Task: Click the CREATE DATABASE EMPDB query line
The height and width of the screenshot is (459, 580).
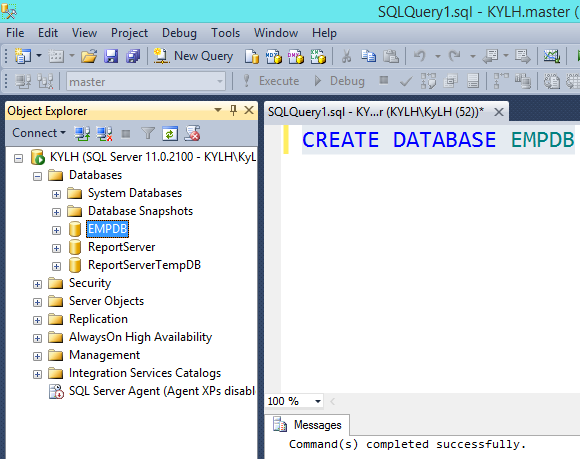Action: tap(438, 140)
